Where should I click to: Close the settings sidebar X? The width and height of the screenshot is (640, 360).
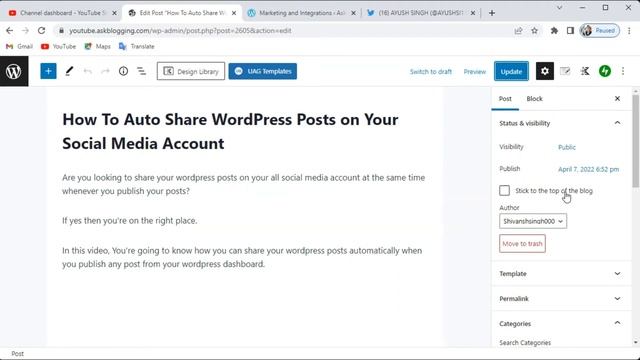coord(617,99)
